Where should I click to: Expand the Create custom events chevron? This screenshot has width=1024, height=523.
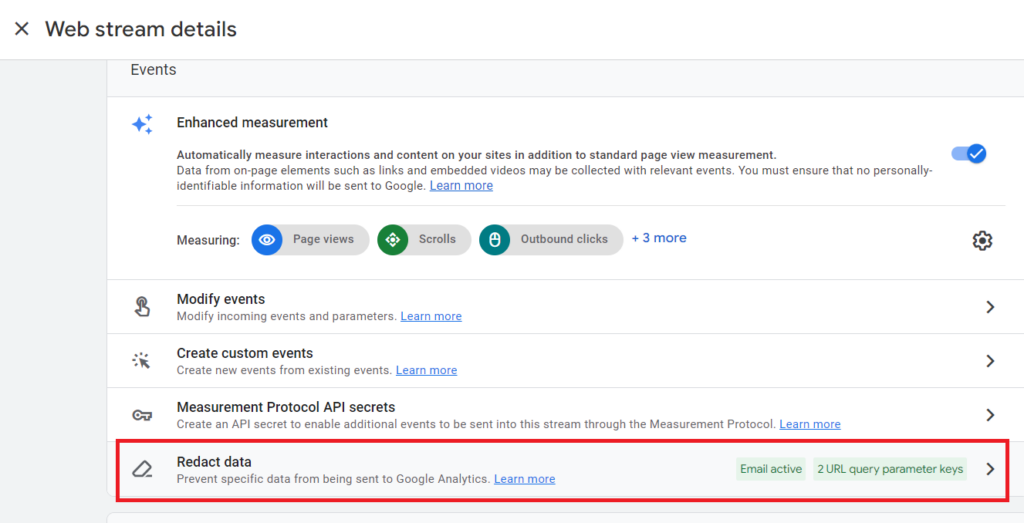point(990,361)
